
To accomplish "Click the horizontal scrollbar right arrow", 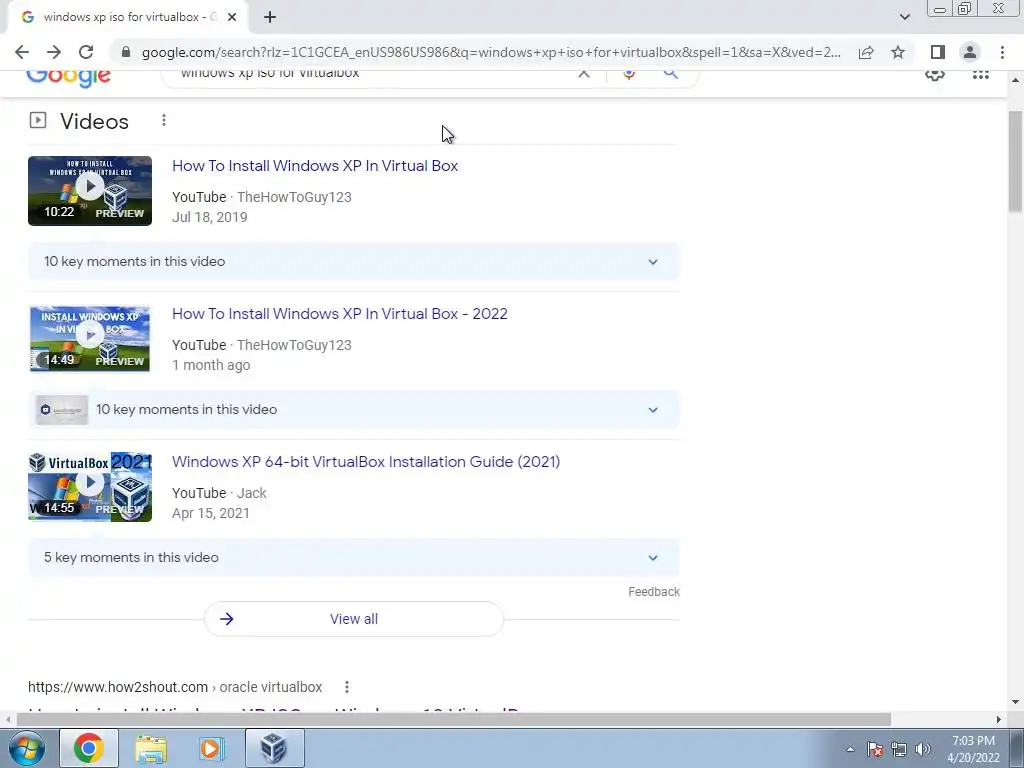I will pyautogui.click(x=998, y=720).
